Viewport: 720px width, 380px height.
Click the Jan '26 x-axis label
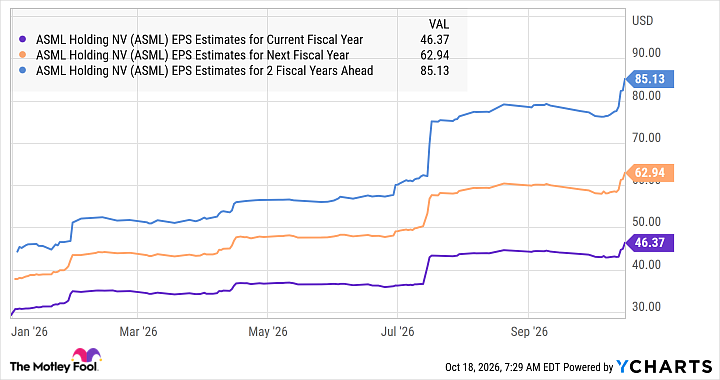click(x=29, y=331)
